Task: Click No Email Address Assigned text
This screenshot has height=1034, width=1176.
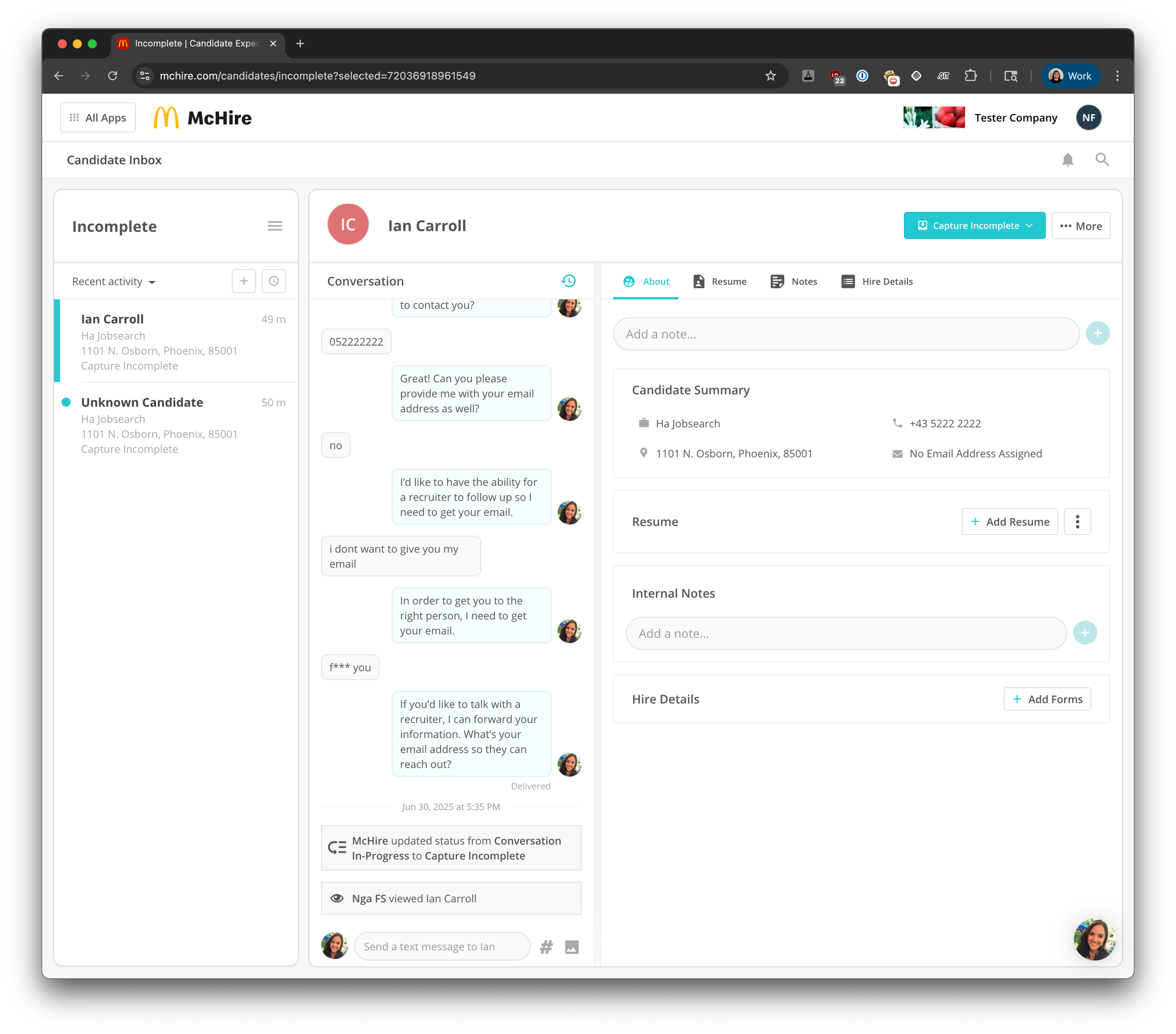Action: [975, 454]
